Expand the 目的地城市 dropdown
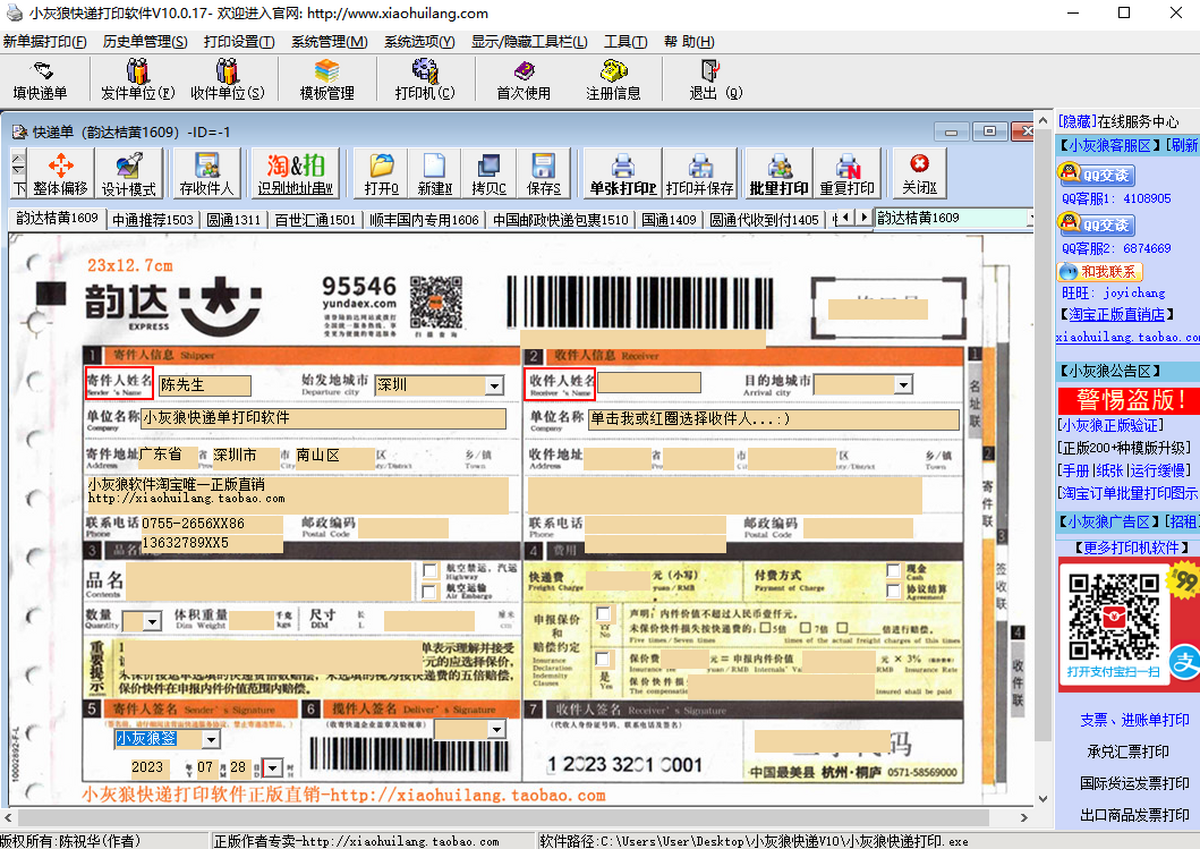Viewport: 1200px width, 849px height. pyautogui.click(x=903, y=385)
